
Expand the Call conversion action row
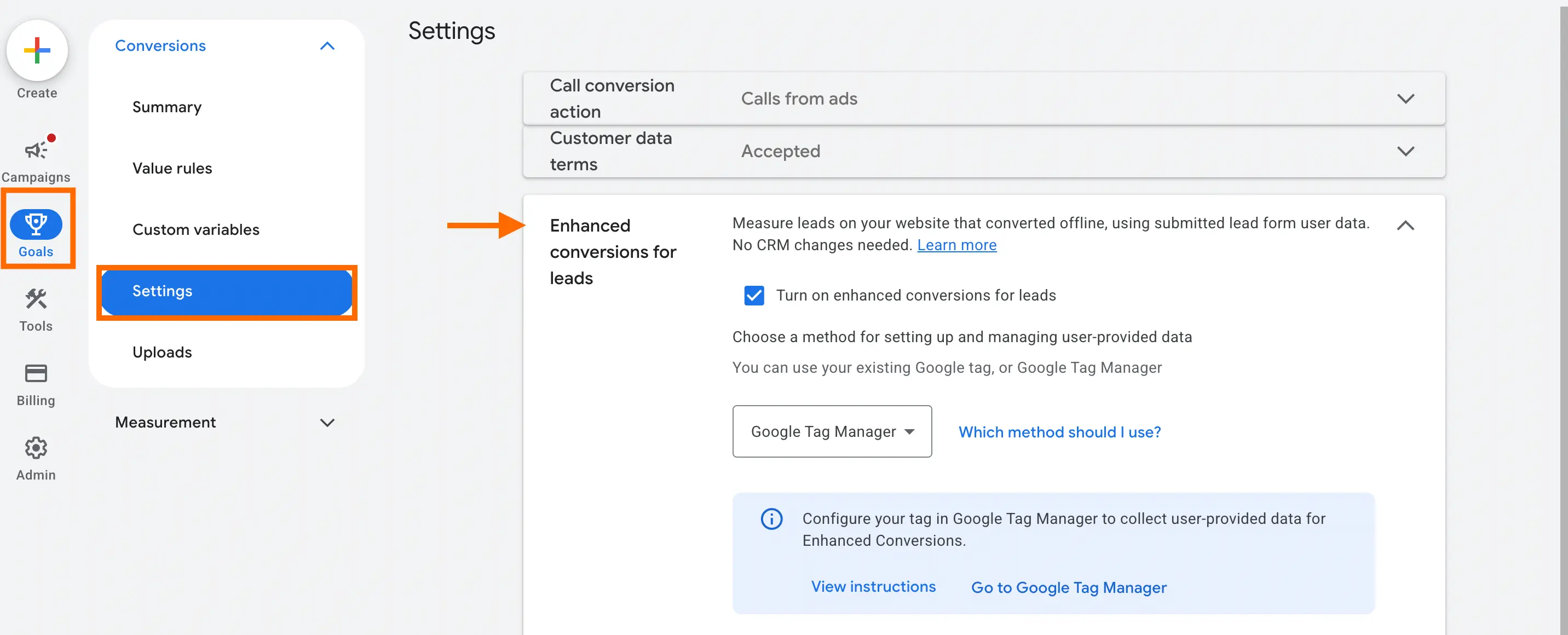(1405, 98)
